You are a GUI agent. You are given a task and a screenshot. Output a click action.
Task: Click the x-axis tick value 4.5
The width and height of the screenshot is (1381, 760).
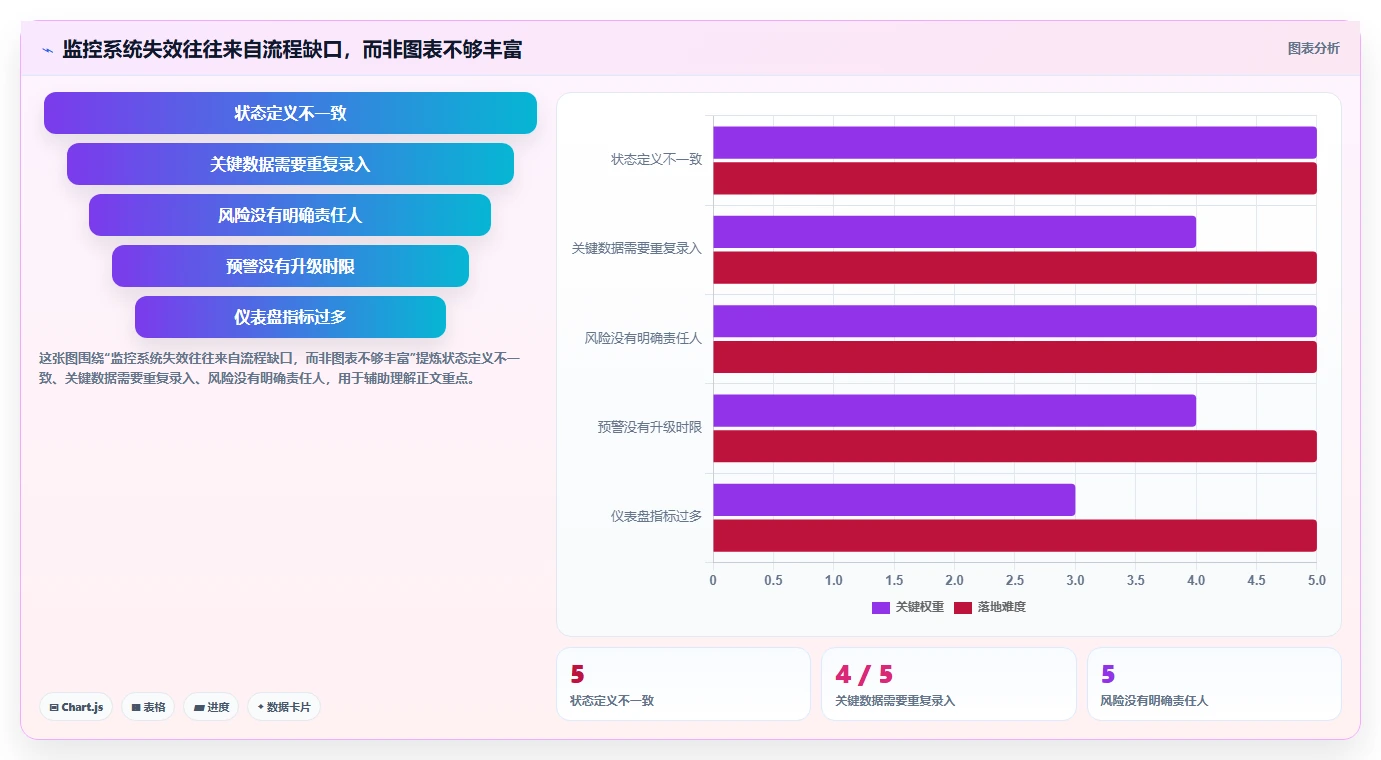[x=1257, y=580]
